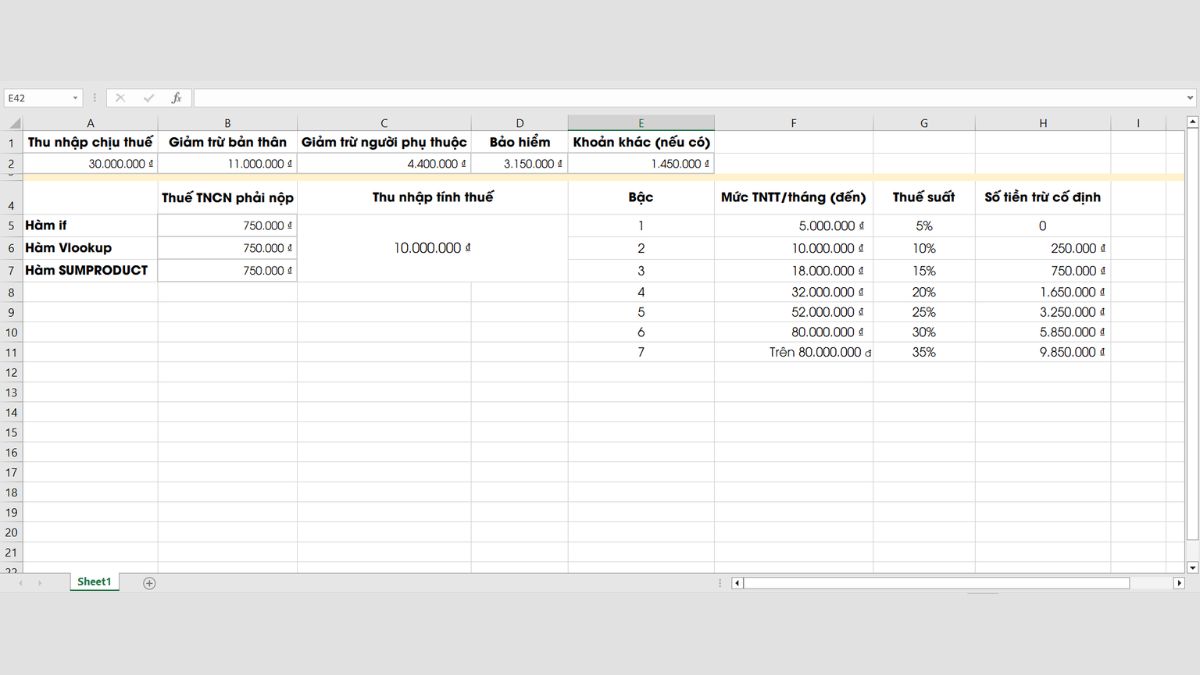Click the Enter checkmark icon in the formula bar
Image resolution: width=1200 pixels, height=675 pixels.
pyautogui.click(x=148, y=97)
